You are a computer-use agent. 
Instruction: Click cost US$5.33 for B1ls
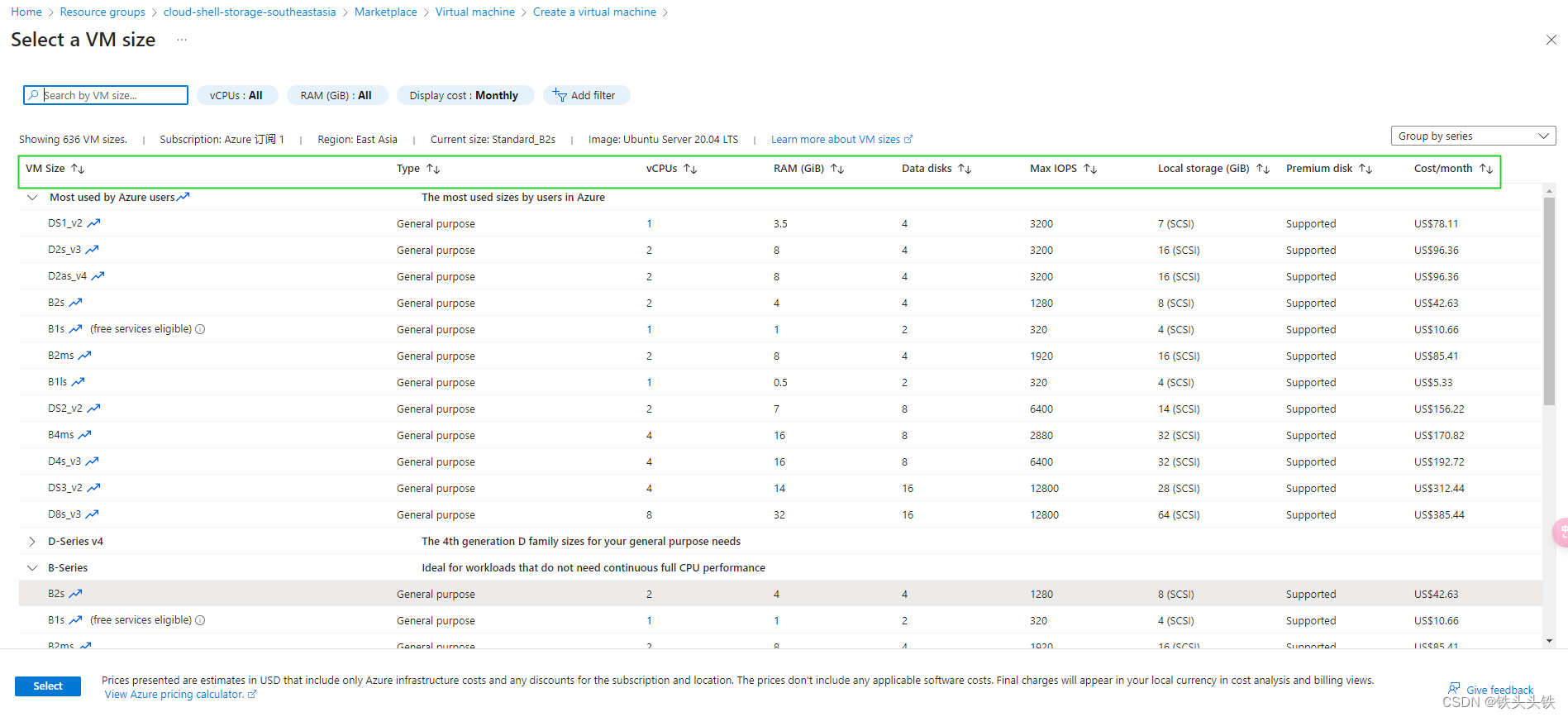point(1433,382)
